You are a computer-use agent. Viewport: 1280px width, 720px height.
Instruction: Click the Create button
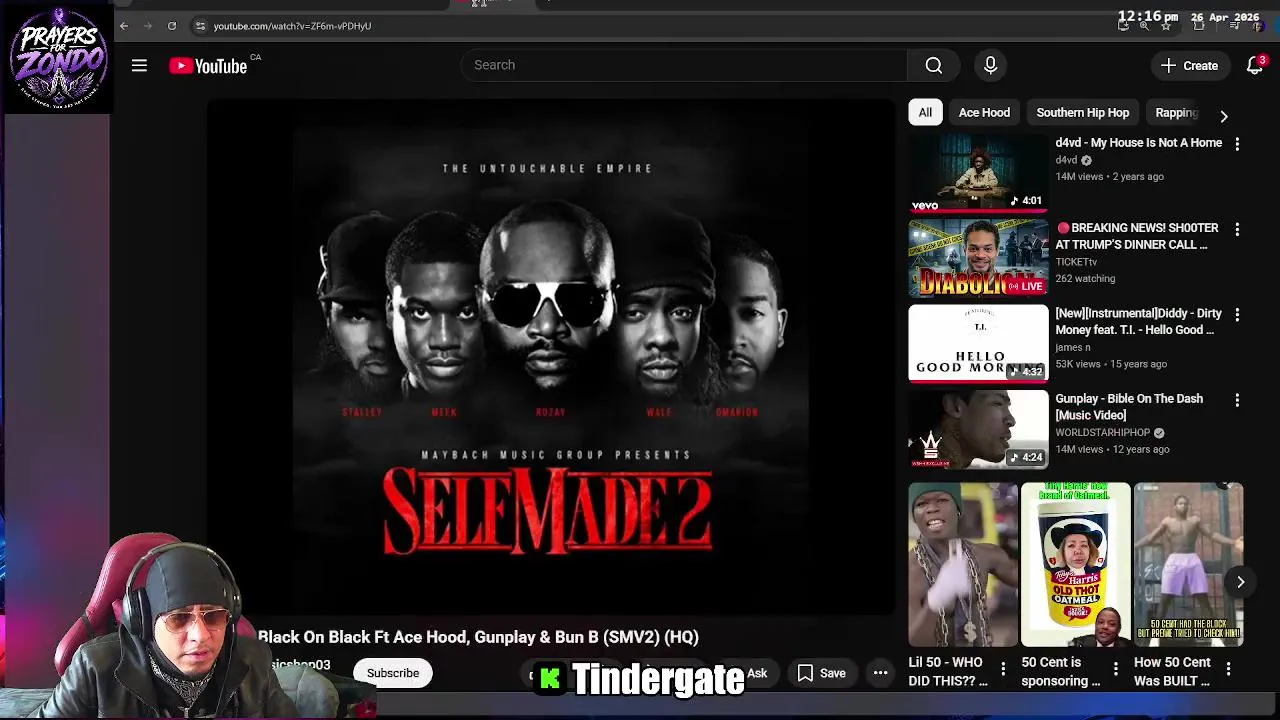(1189, 65)
